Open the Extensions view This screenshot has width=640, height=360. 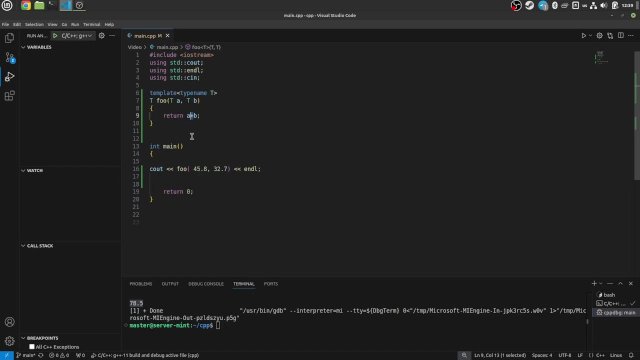(x=9, y=96)
